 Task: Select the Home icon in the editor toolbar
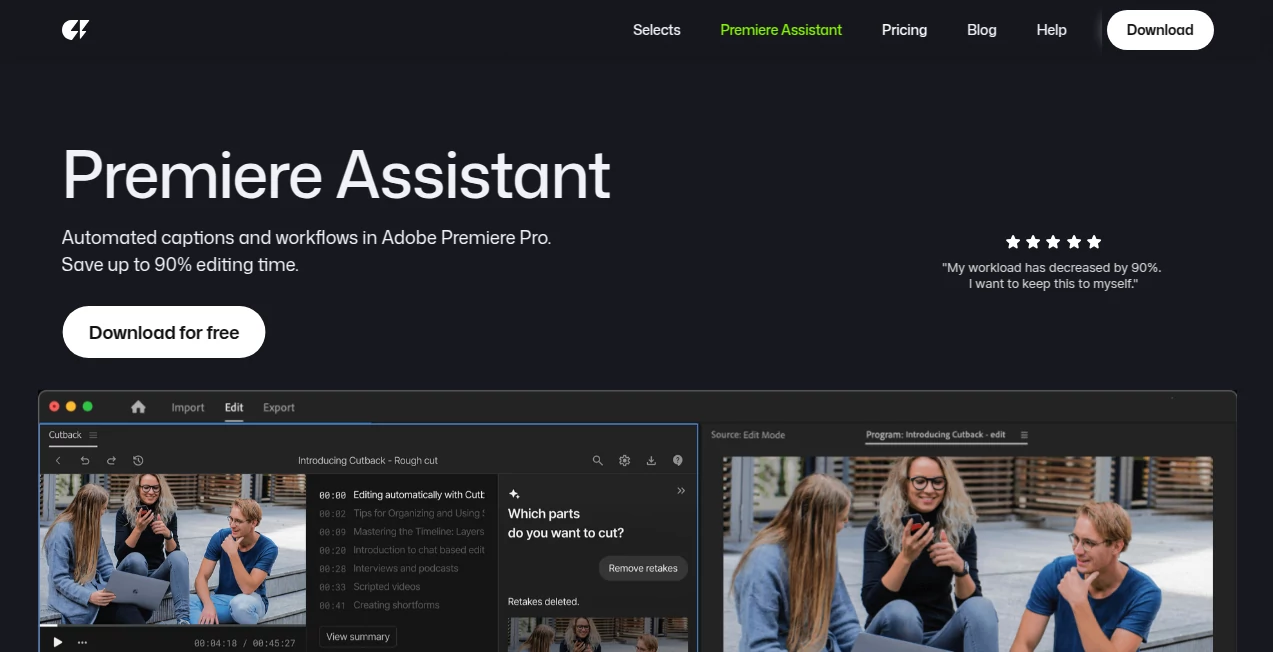138,407
